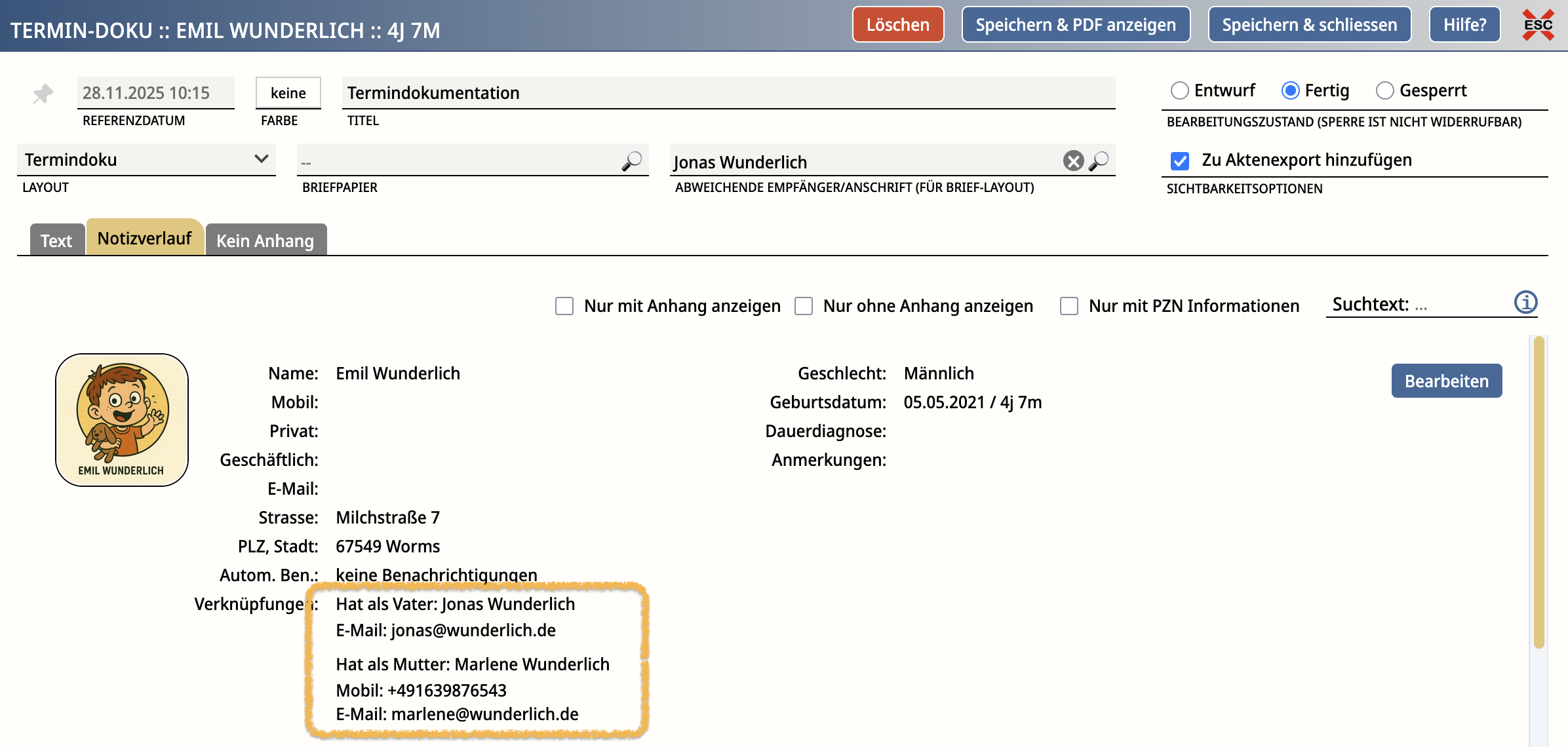The width and height of the screenshot is (1568, 747).
Task: Open recipient search magnifier icon
Action: tap(1099, 161)
